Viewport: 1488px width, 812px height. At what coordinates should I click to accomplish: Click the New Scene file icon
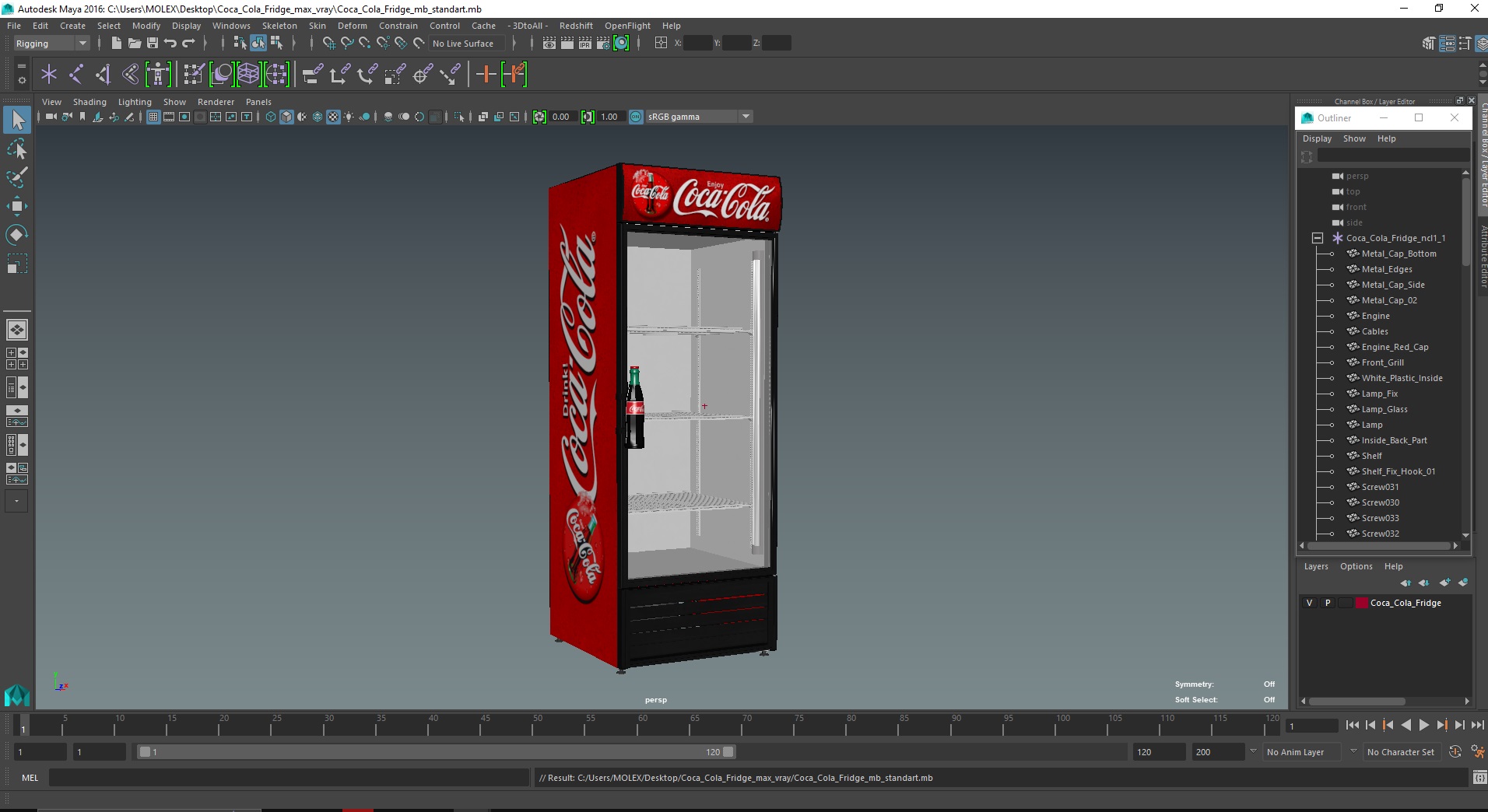116,44
